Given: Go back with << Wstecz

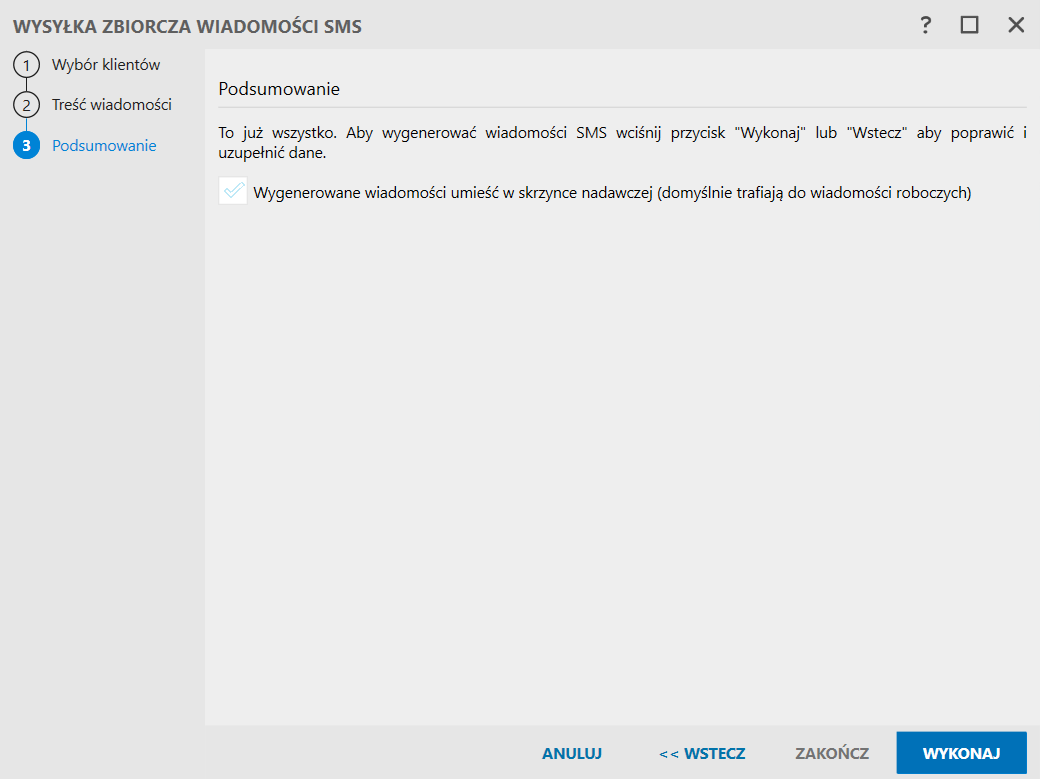Looking at the screenshot, I should coord(702,753).
